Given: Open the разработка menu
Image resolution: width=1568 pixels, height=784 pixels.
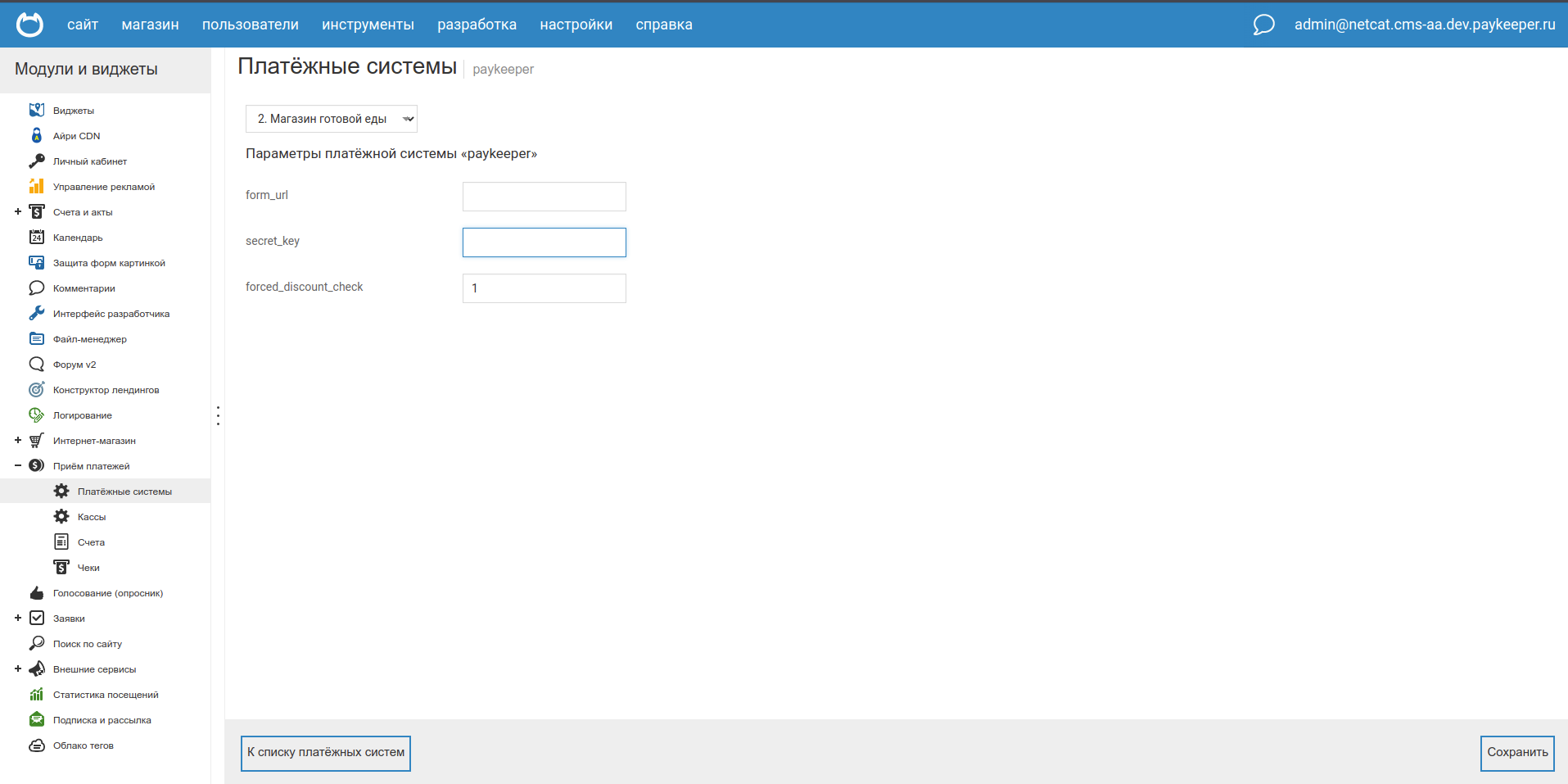Looking at the screenshot, I should pos(477,25).
